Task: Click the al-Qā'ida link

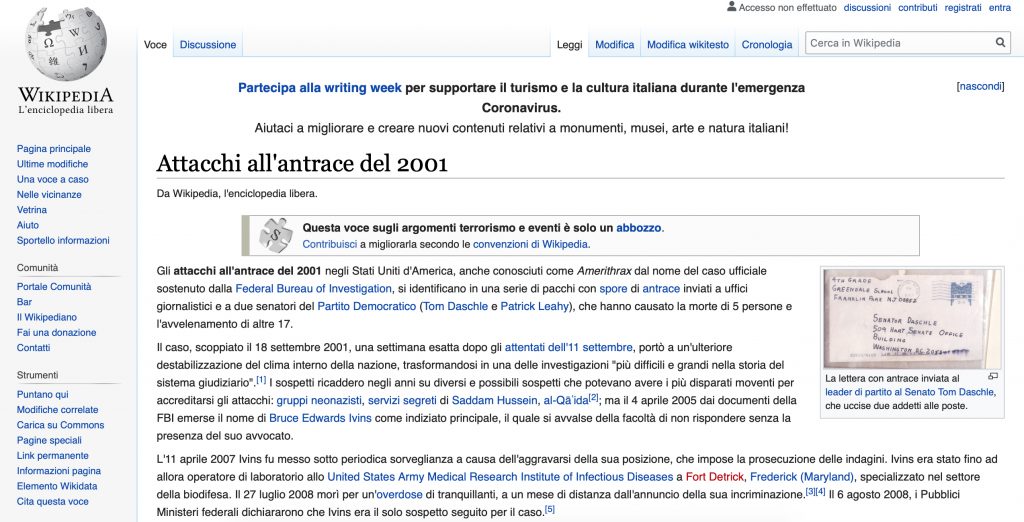Action: 566,400
